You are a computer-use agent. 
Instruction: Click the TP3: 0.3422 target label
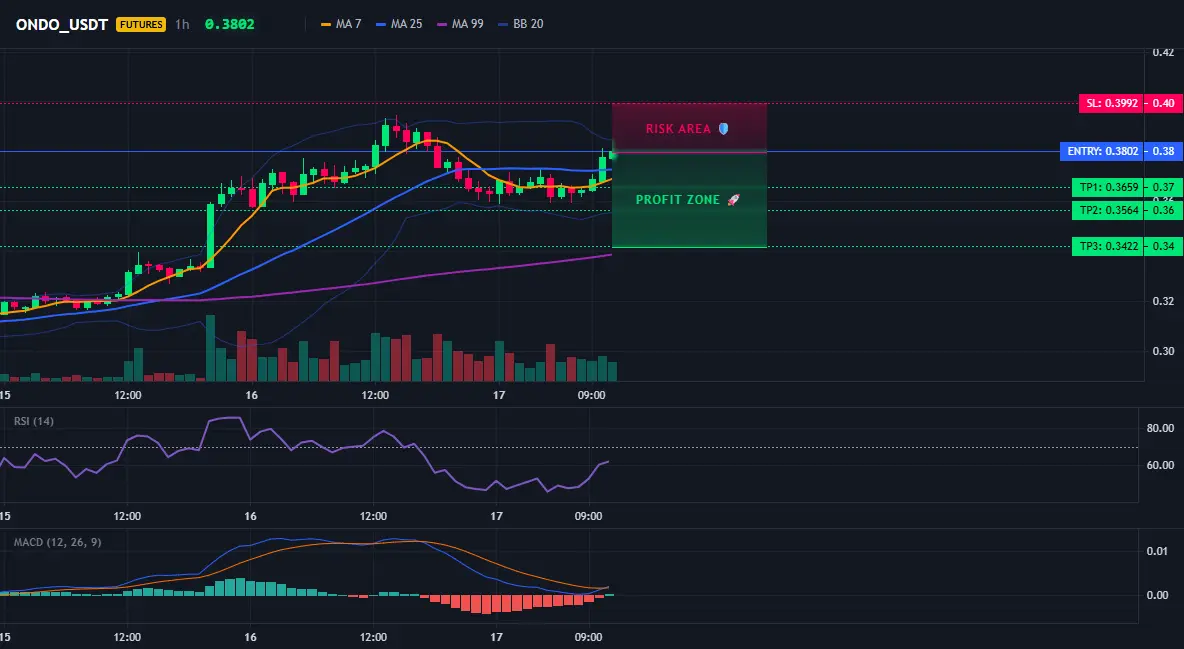[1108, 246]
